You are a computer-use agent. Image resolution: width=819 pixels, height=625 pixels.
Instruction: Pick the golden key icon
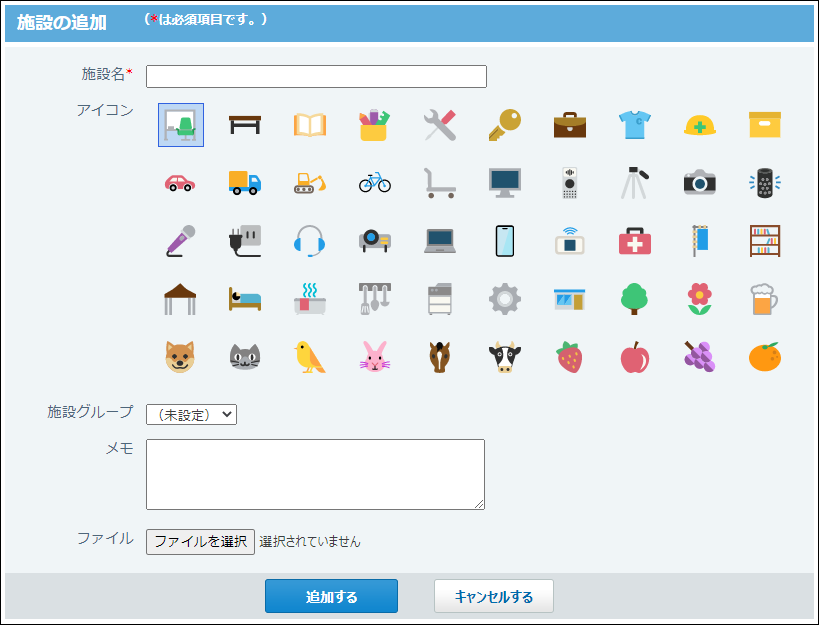coord(505,125)
